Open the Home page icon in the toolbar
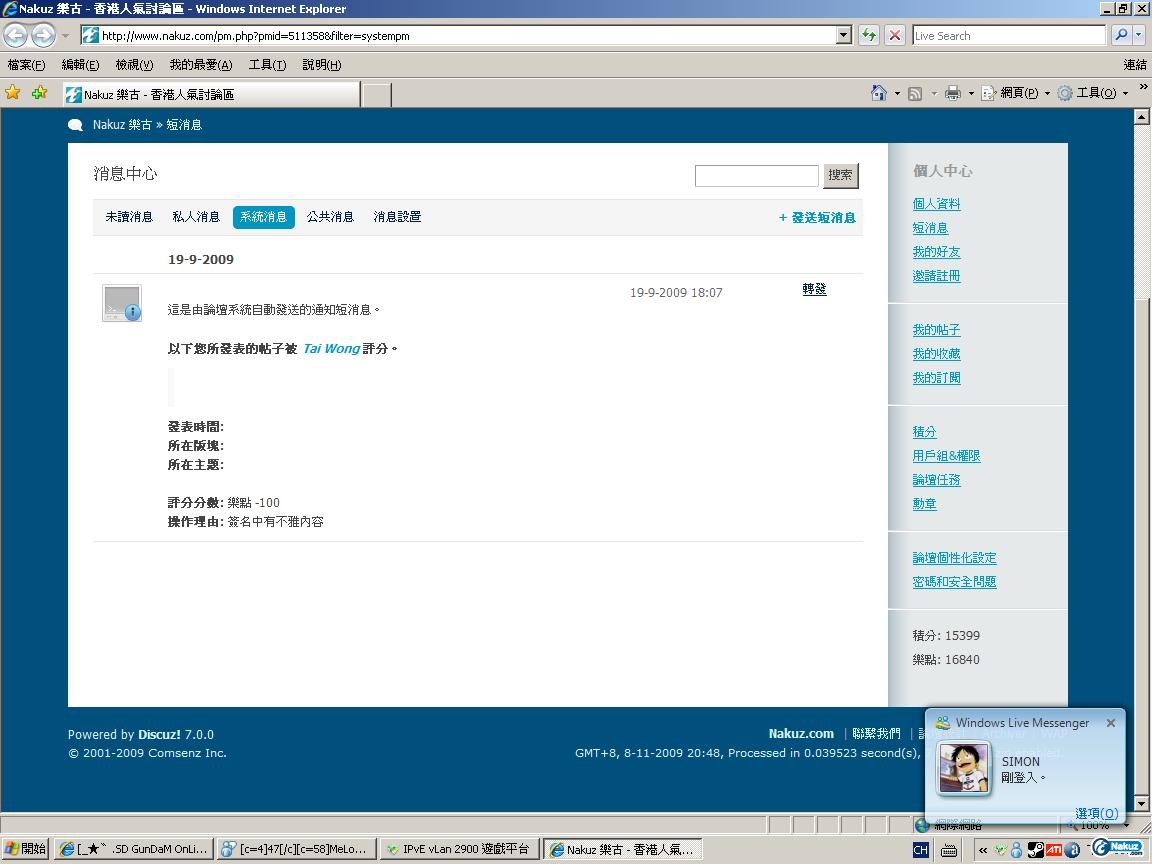1152x864 pixels. 879,93
